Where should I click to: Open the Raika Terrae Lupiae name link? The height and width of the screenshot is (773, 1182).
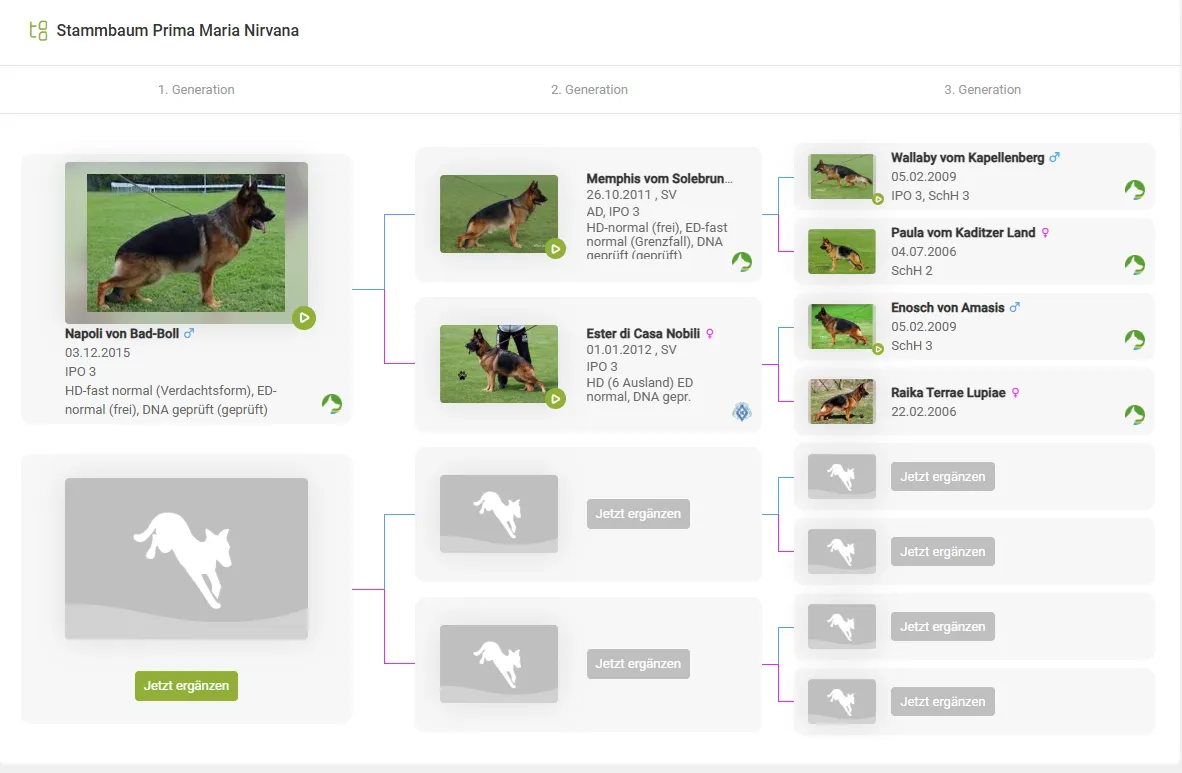pos(948,393)
